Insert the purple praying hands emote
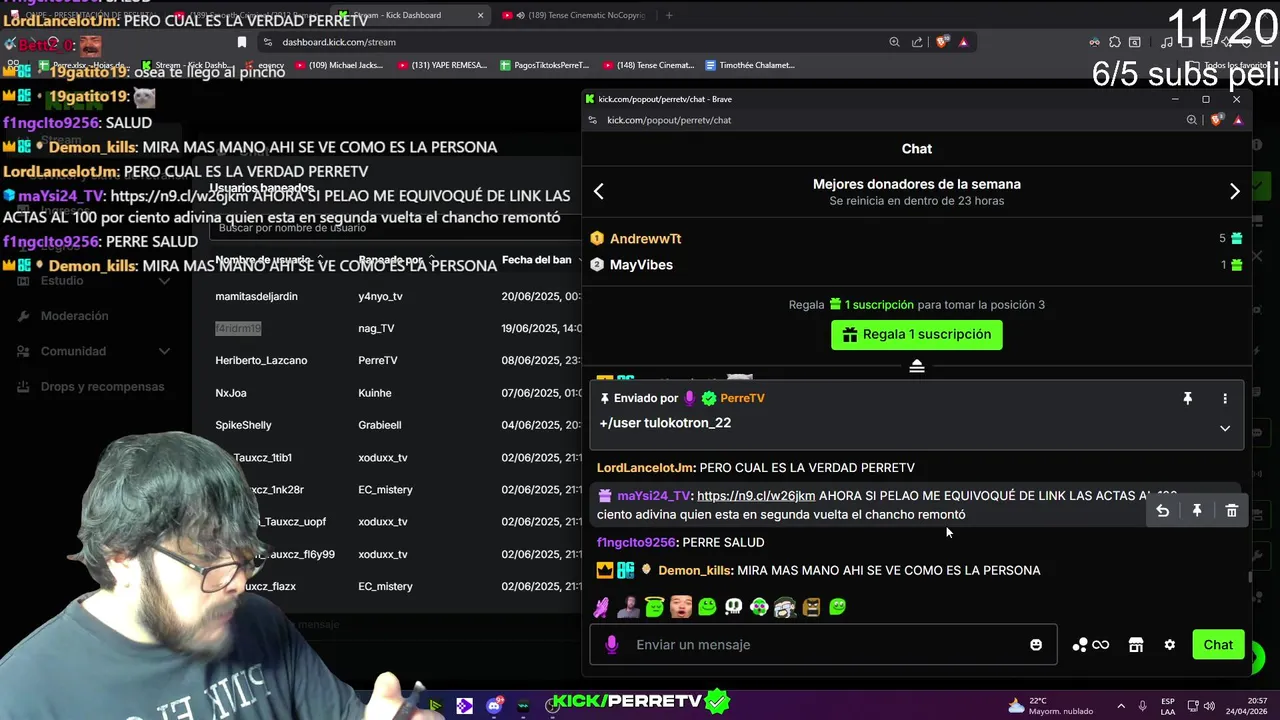The height and width of the screenshot is (720, 1280). tap(601, 606)
